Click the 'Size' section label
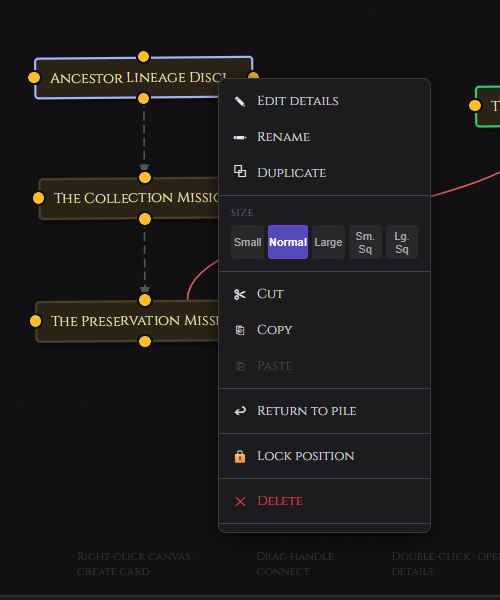Image resolution: width=500 pixels, height=600 pixels. coord(242,213)
